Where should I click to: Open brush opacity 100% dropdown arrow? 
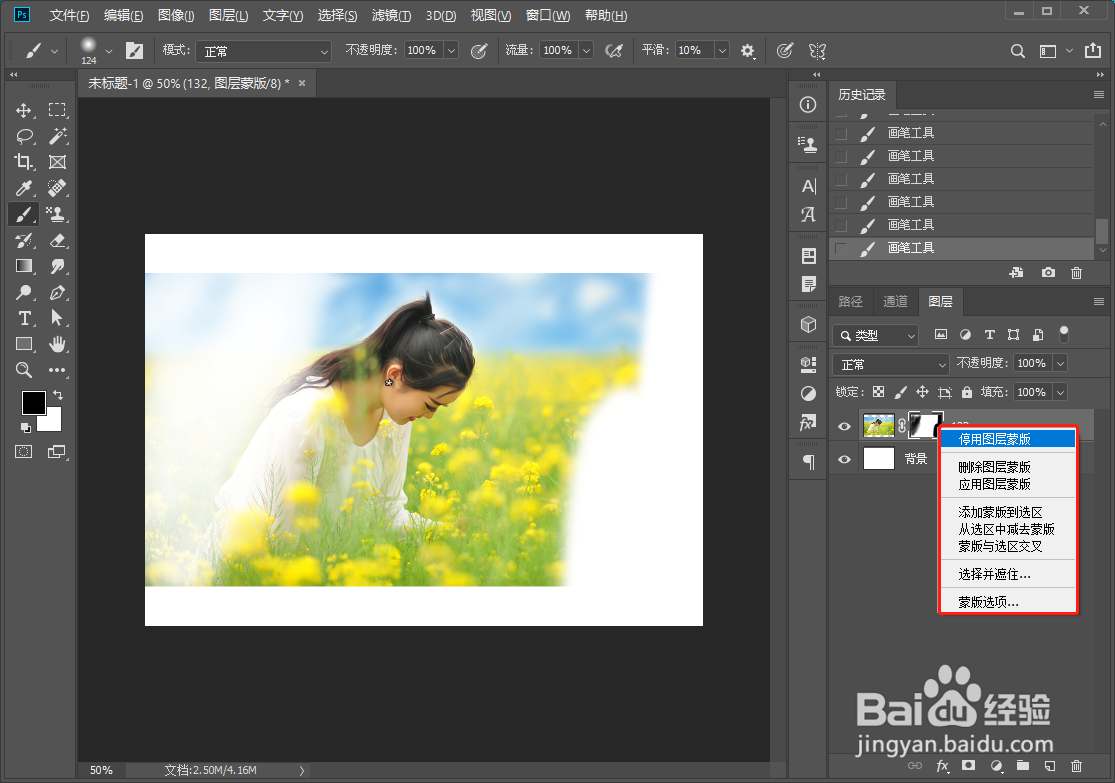(x=451, y=50)
